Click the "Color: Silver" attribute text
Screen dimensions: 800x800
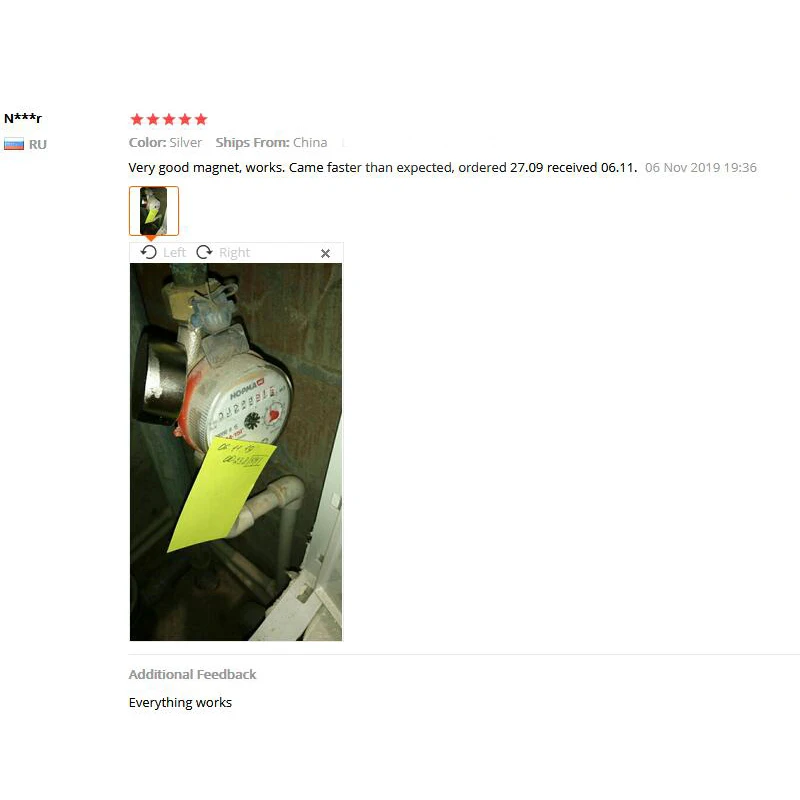coord(165,142)
